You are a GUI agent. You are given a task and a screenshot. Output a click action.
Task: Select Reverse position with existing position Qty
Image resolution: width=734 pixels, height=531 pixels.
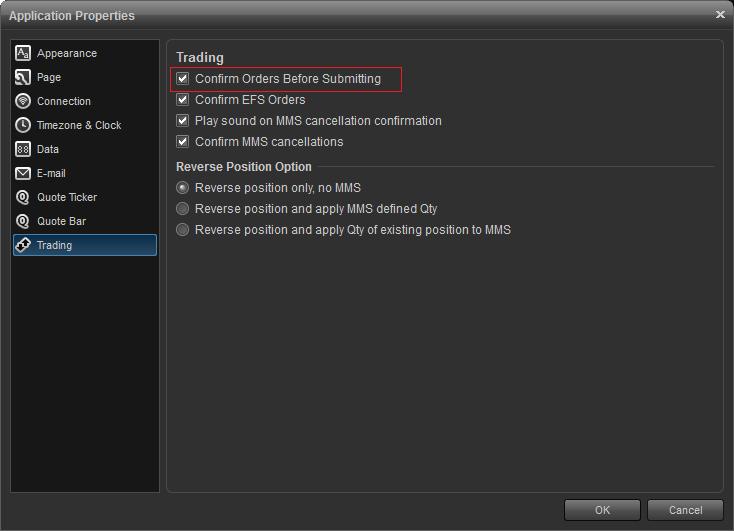(183, 230)
